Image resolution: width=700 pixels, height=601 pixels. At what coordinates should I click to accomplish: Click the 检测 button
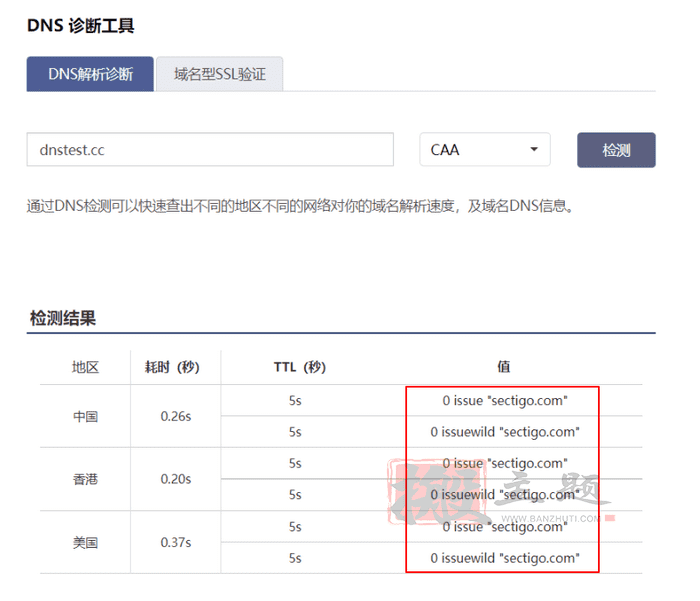click(616, 150)
